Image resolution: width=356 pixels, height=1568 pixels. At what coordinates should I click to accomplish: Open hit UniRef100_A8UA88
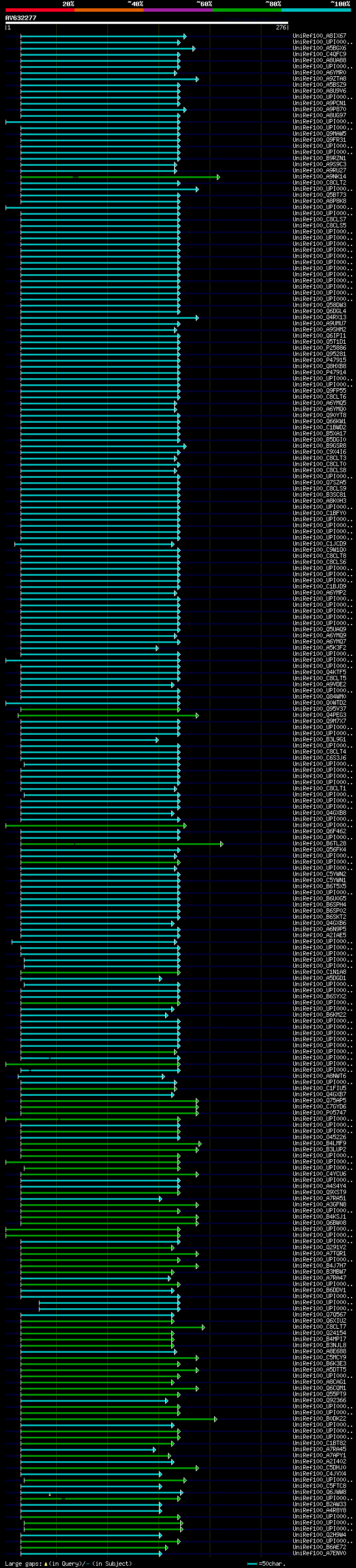click(x=319, y=60)
